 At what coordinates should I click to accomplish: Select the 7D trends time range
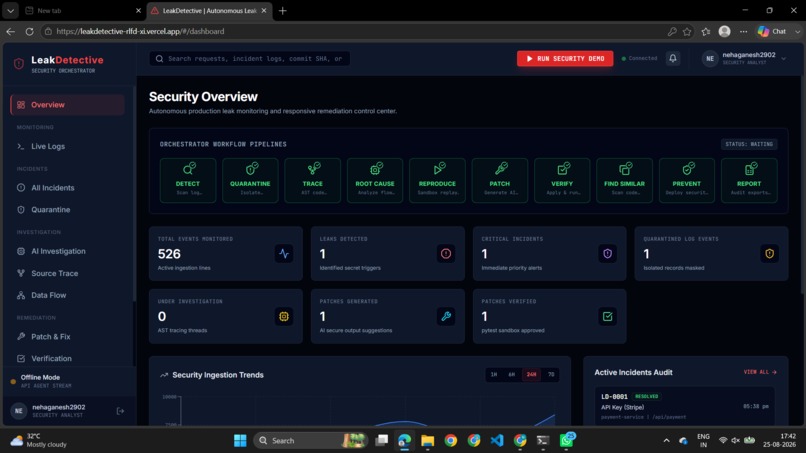click(x=551, y=374)
